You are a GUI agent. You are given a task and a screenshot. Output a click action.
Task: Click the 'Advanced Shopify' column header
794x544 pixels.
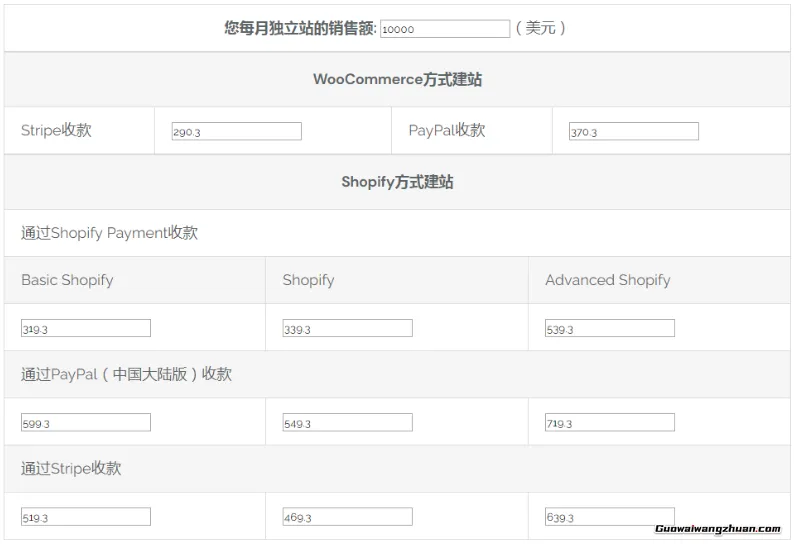tap(608, 280)
